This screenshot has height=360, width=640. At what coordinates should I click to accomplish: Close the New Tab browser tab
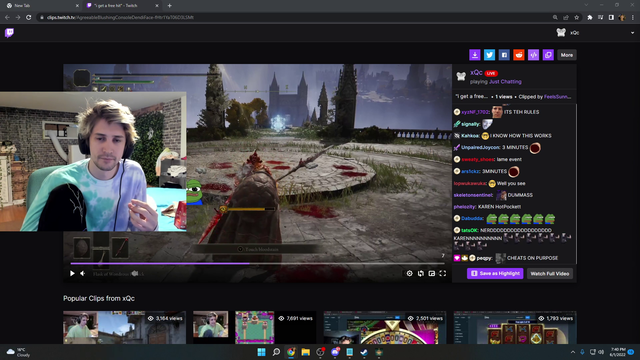[77, 6]
